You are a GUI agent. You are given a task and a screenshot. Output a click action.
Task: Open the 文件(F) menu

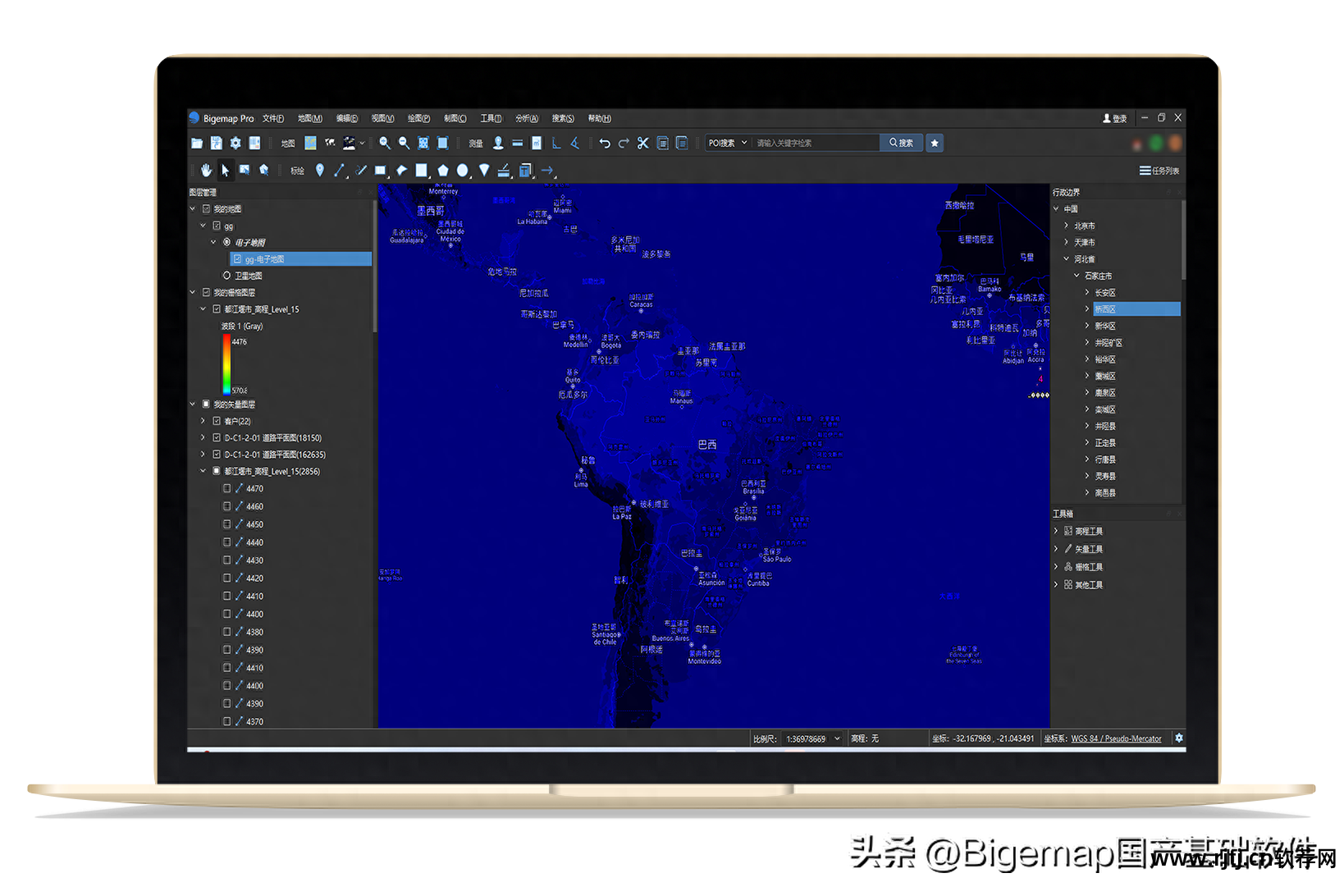(x=273, y=118)
